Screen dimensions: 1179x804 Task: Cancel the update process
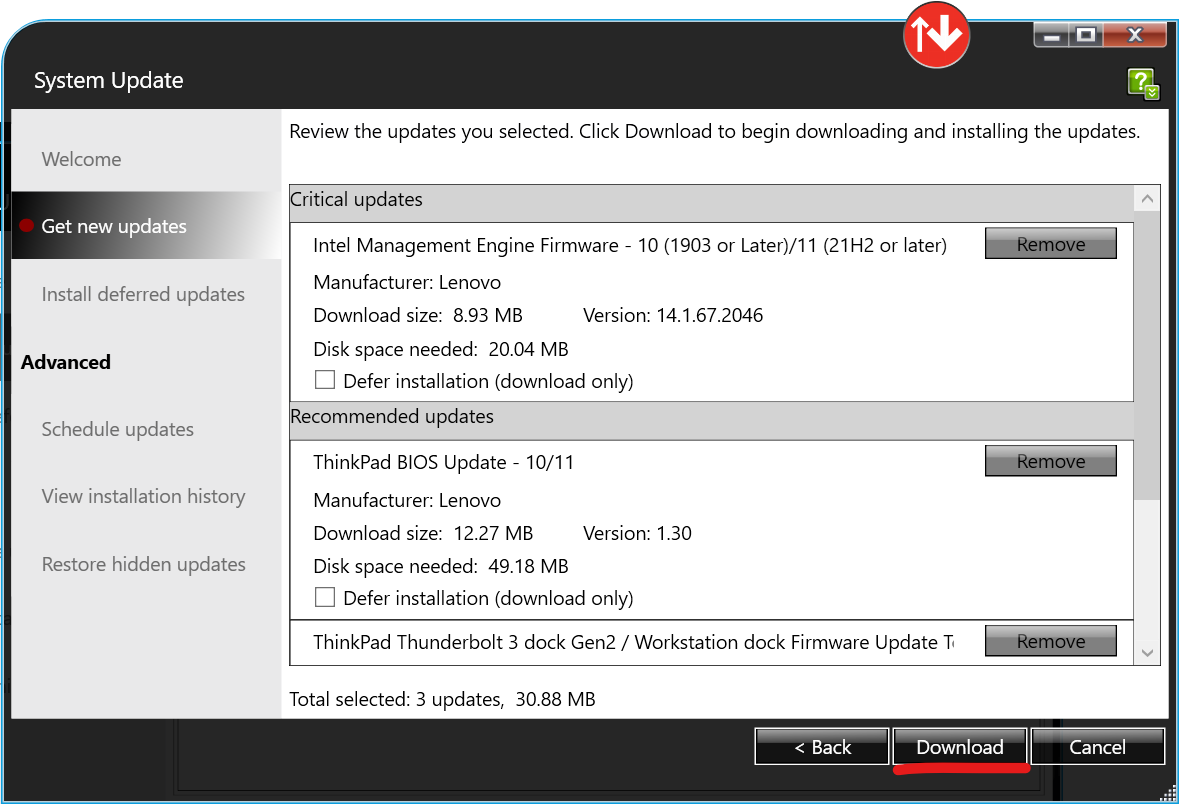tap(1098, 747)
